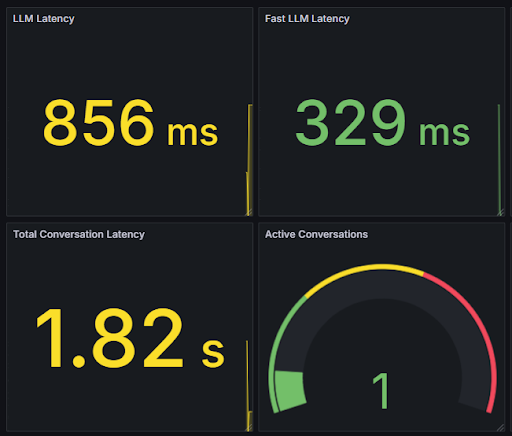Click the Active Conversations panel title

click(x=316, y=235)
